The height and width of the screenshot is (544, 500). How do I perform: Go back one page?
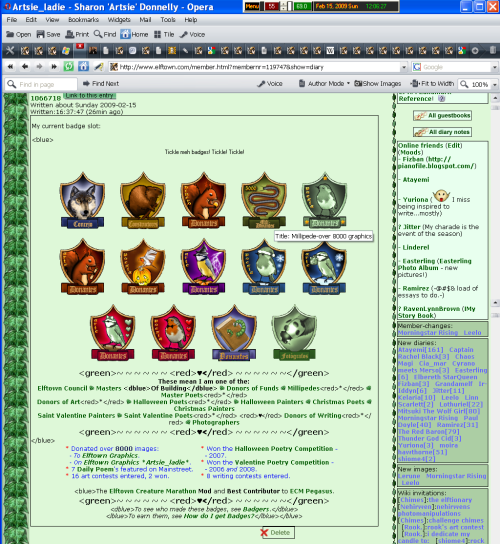pos(25,67)
